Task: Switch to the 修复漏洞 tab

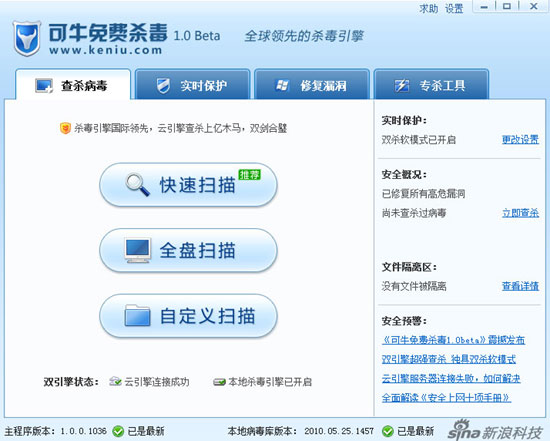Action: (312, 85)
